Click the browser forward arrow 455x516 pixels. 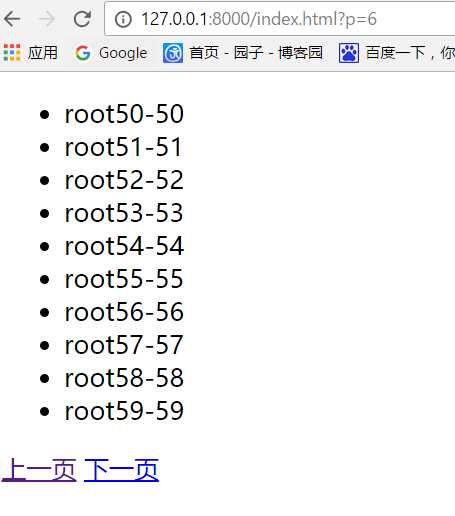(x=47, y=19)
